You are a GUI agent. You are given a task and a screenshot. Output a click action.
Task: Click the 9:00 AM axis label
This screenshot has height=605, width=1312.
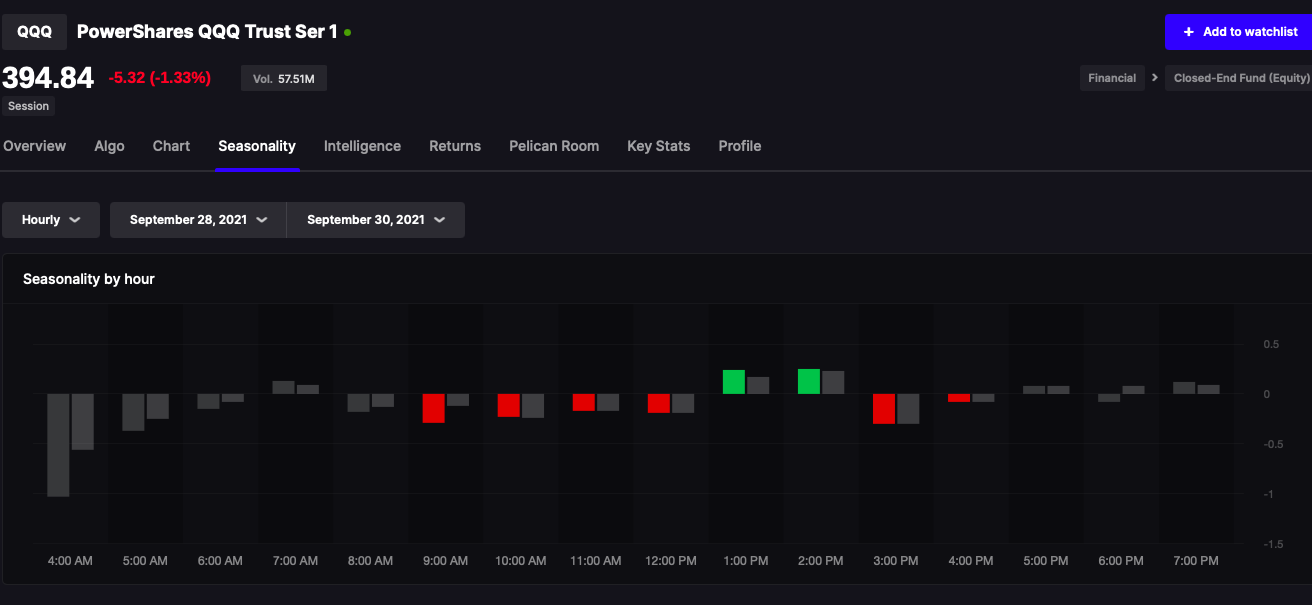(x=445, y=561)
